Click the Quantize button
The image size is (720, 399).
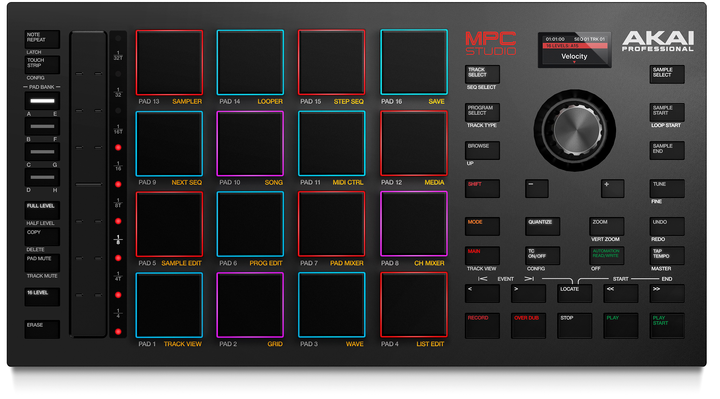542,226
